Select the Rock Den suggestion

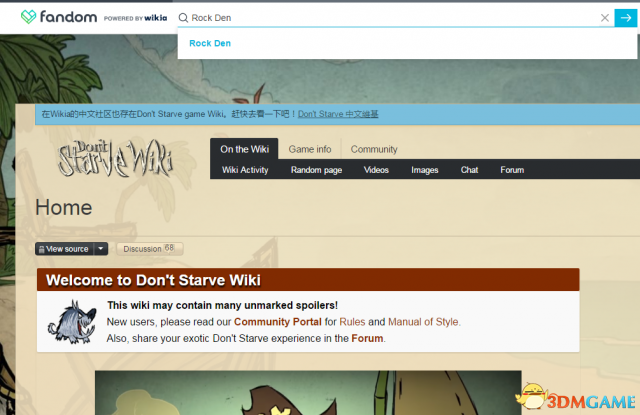pos(210,43)
